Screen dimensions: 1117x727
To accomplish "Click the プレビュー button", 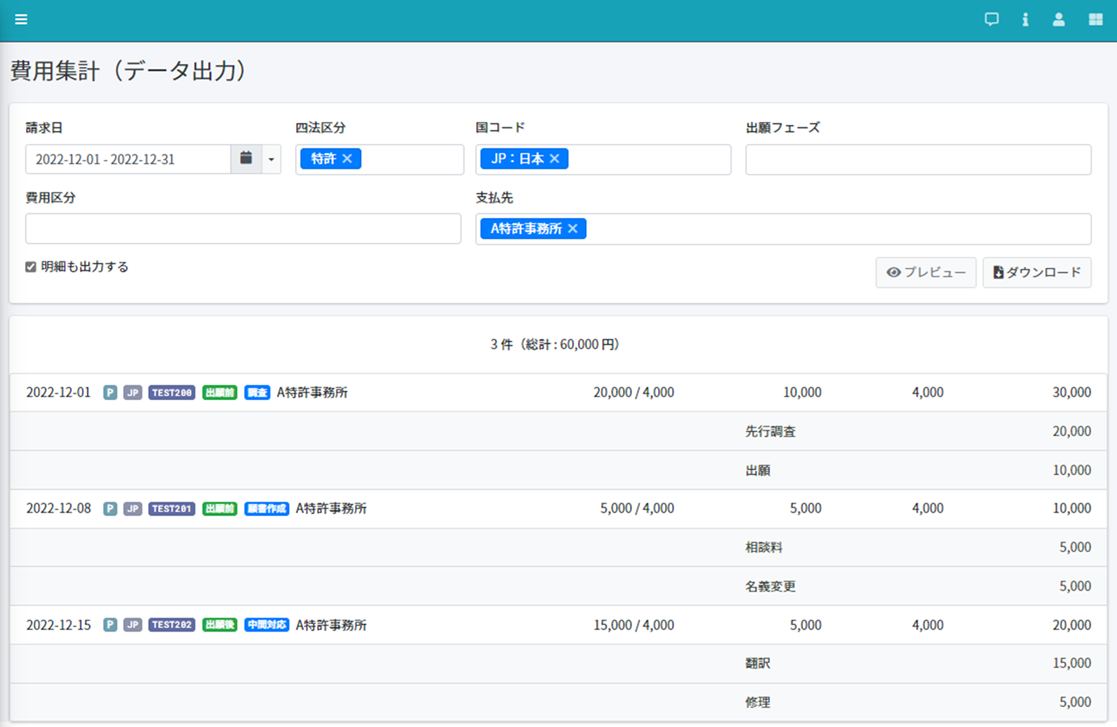I will pos(925,273).
